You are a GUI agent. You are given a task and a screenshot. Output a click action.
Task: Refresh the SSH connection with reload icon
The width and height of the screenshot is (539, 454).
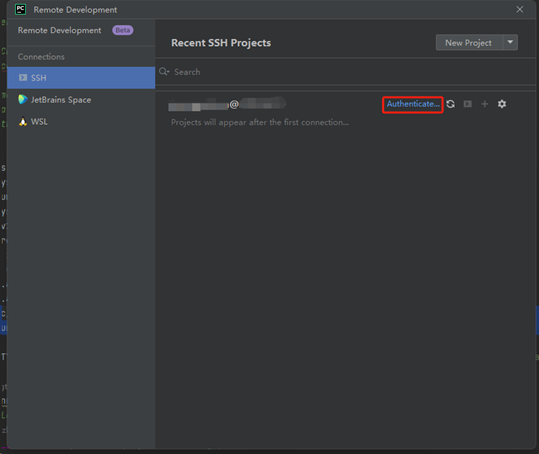(451, 104)
